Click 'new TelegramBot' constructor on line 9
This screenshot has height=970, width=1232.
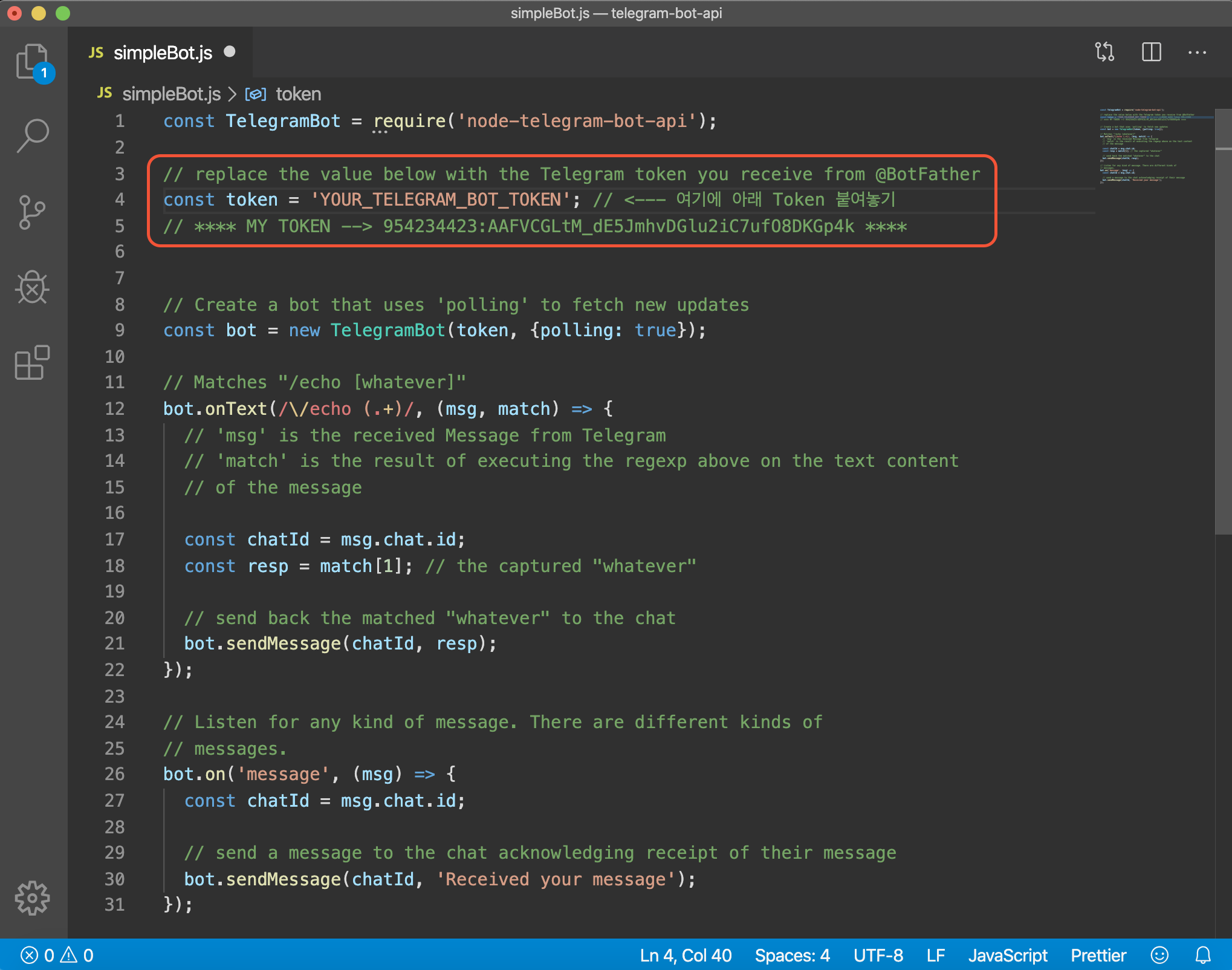pyautogui.click(x=367, y=330)
